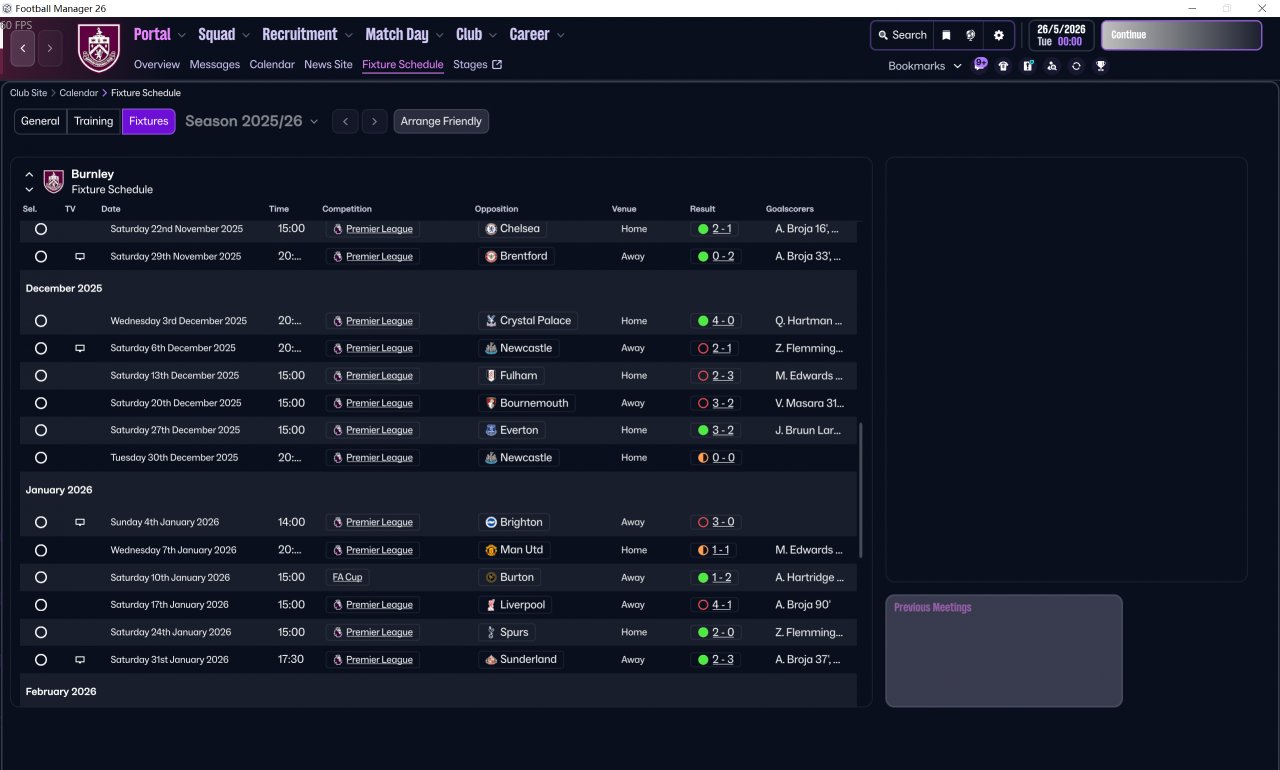Open settings gear icon
Image resolution: width=1280 pixels, height=770 pixels.
pos(998,35)
